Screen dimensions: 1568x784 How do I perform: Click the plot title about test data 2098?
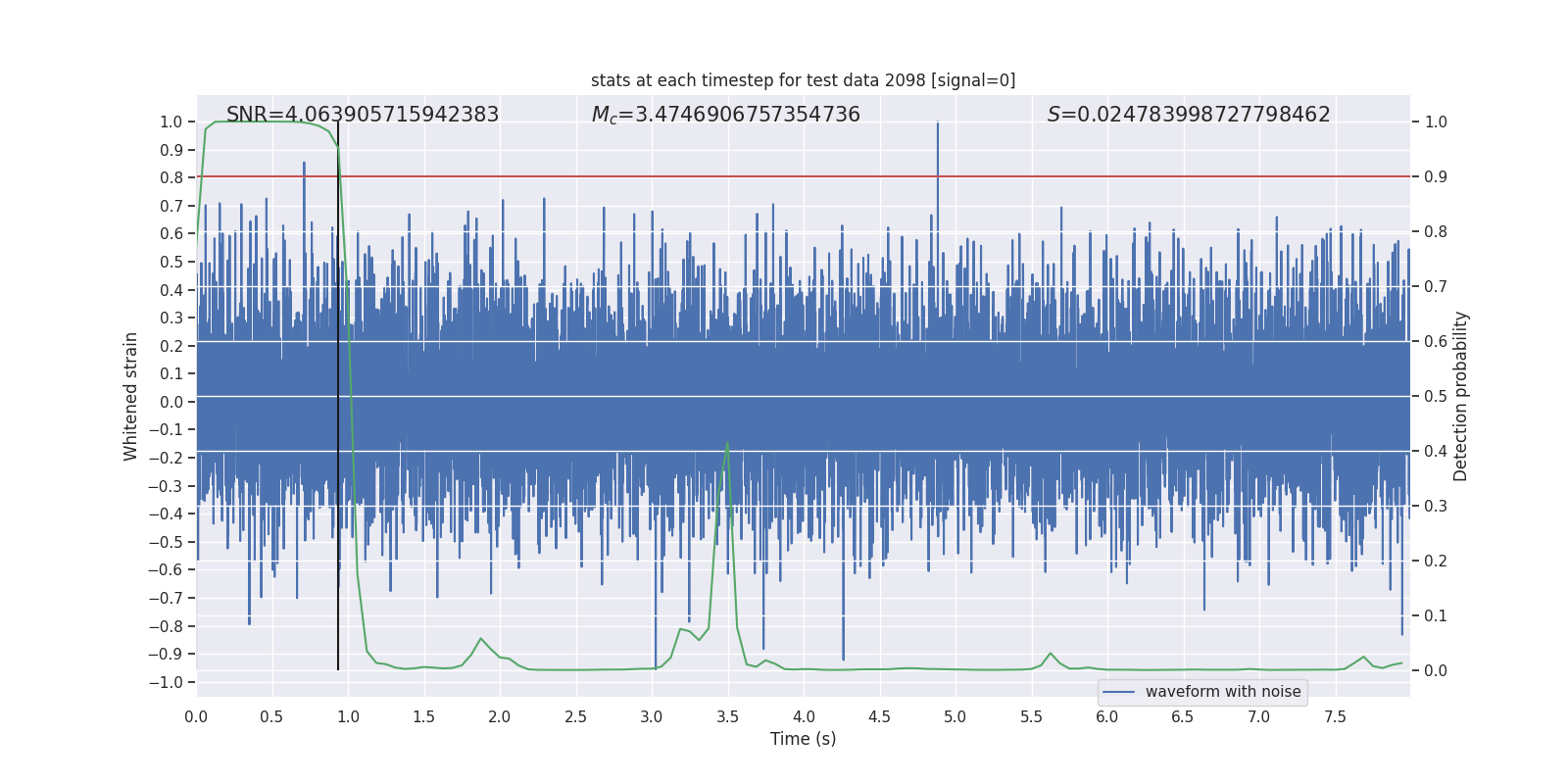coord(803,80)
